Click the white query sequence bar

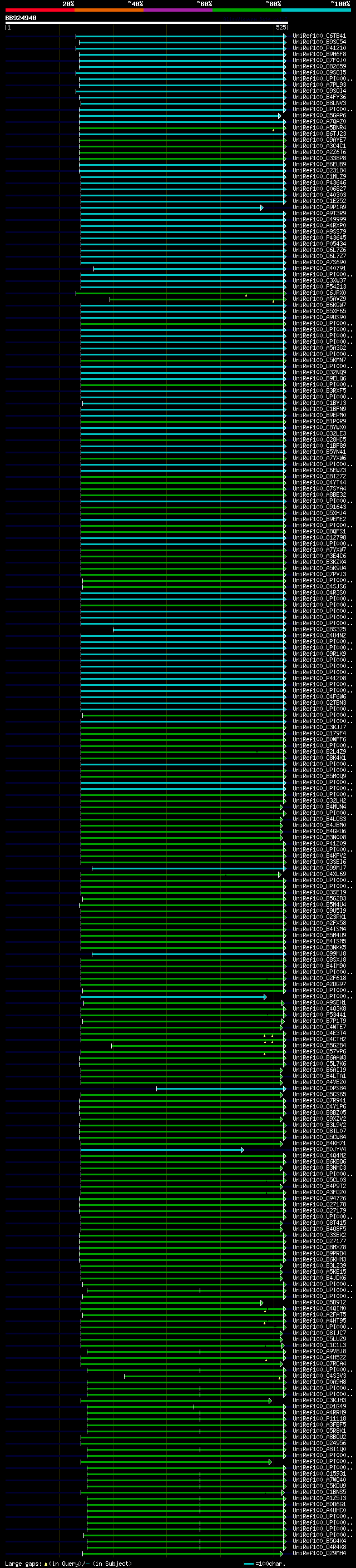(x=147, y=22)
